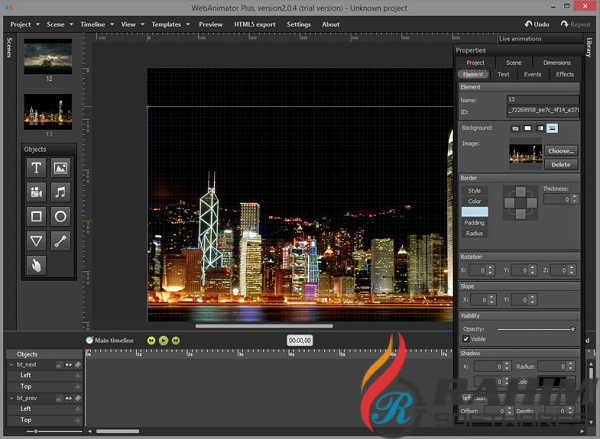Add an Audio music-note object
This screenshot has width=600, height=439.
point(60,192)
